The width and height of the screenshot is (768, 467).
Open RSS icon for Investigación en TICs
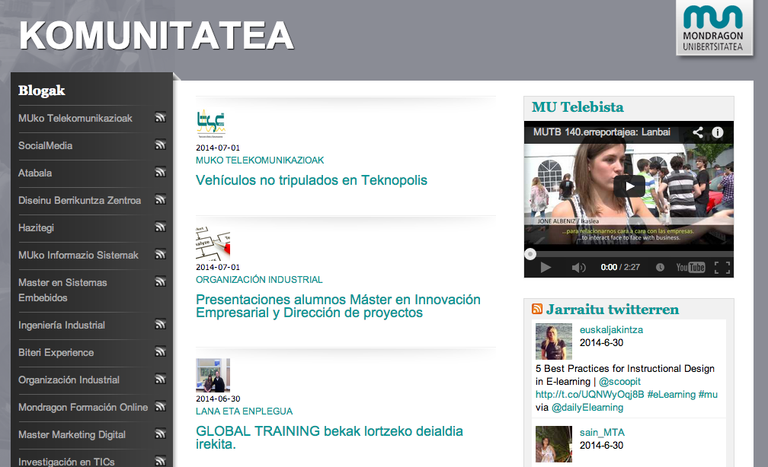click(160, 462)
